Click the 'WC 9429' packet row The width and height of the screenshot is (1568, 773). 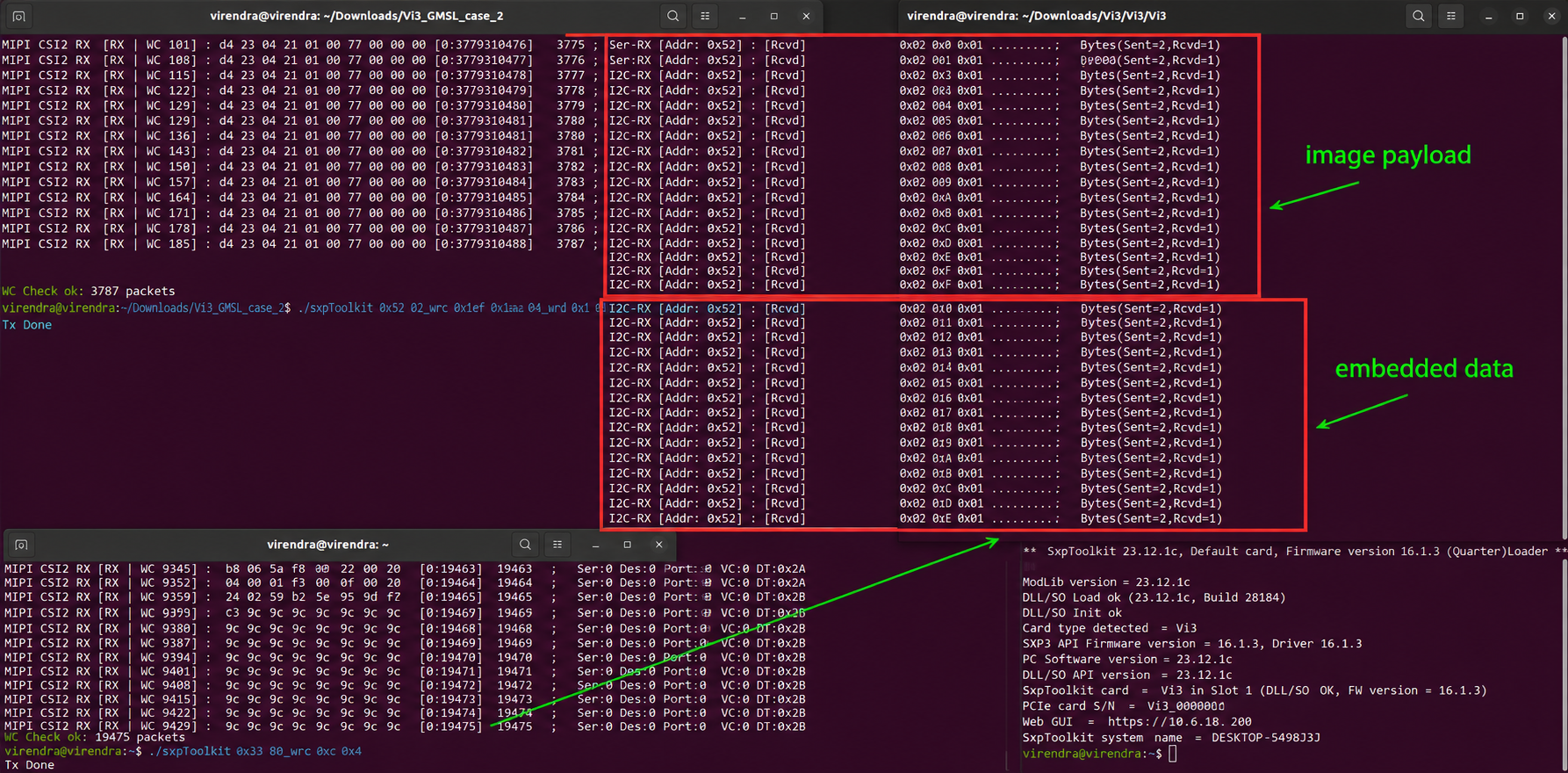coord(405,726)
